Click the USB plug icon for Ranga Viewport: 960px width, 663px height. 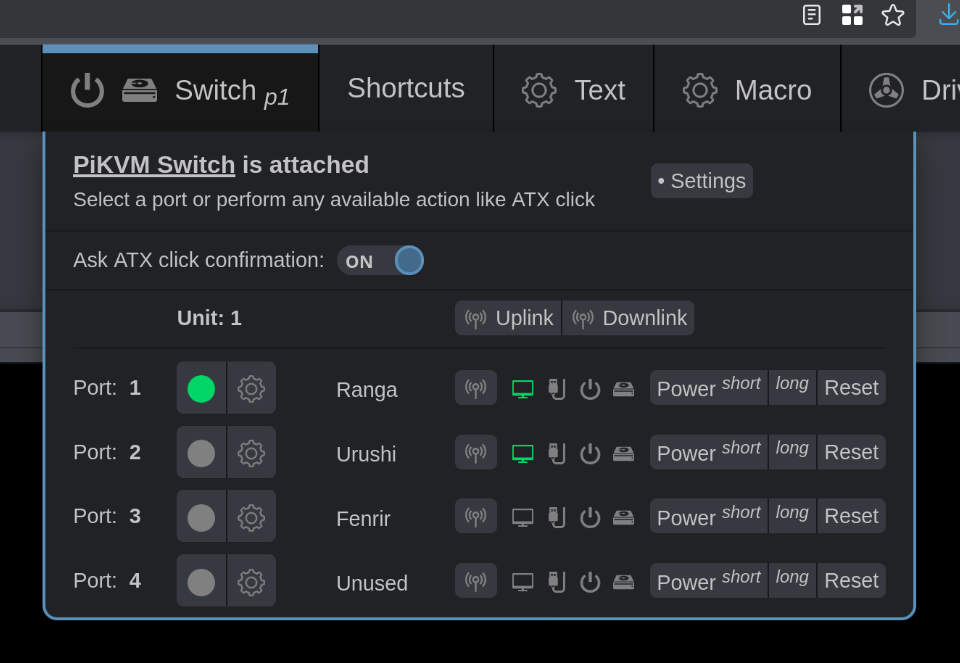pos(557,389)
